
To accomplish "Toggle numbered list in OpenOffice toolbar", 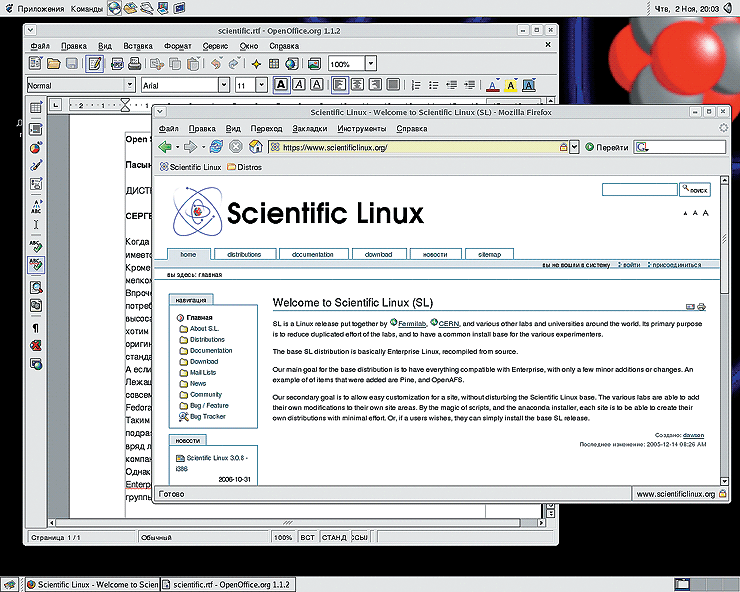I will 416,85.
